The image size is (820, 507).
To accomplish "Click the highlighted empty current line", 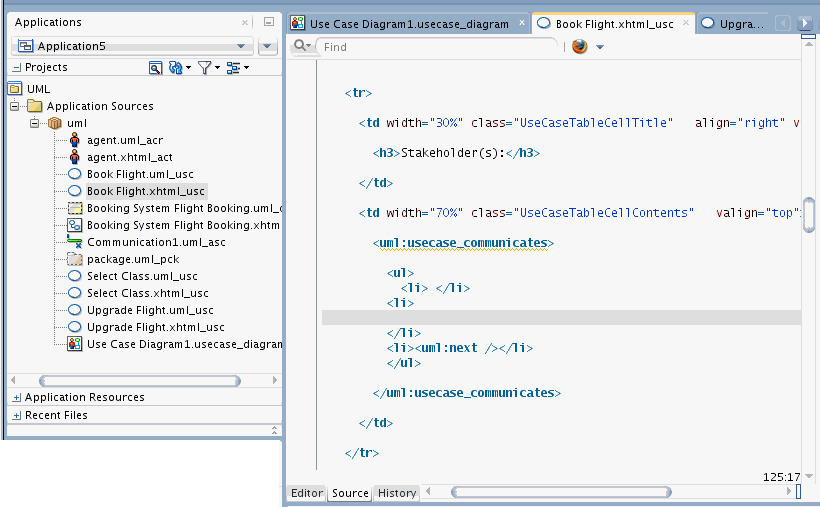I will click(561, 318).
